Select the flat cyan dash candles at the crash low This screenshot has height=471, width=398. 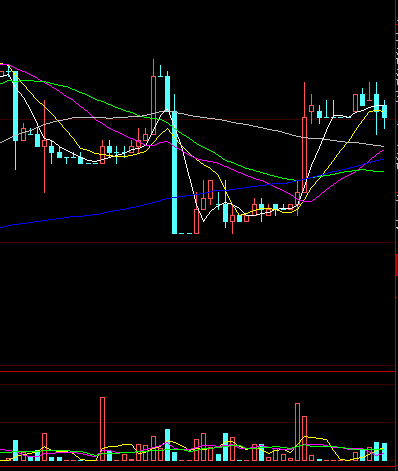pyautogui.click(x=186, y=233)
